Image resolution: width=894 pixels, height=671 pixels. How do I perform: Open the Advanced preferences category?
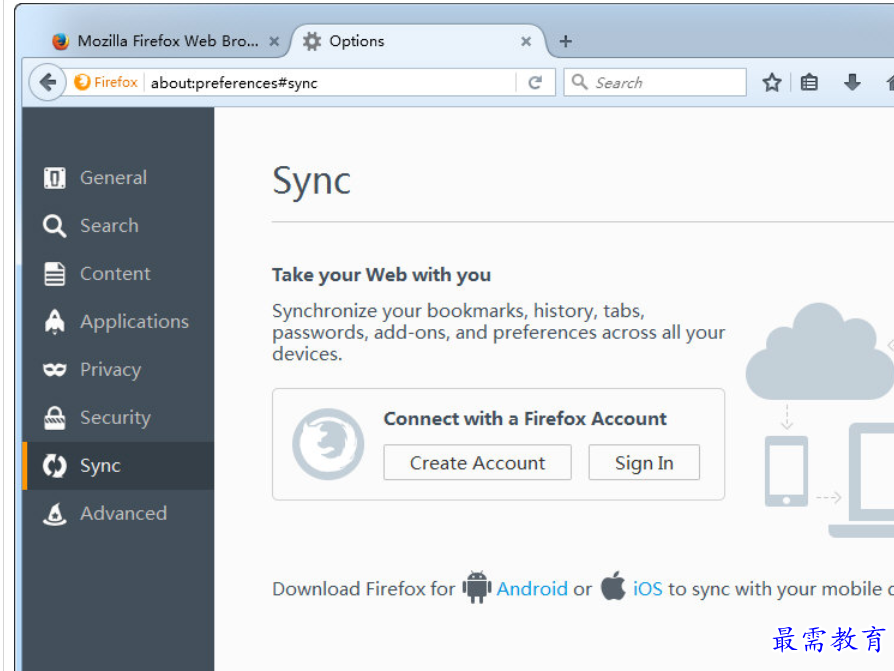point(118,514)
